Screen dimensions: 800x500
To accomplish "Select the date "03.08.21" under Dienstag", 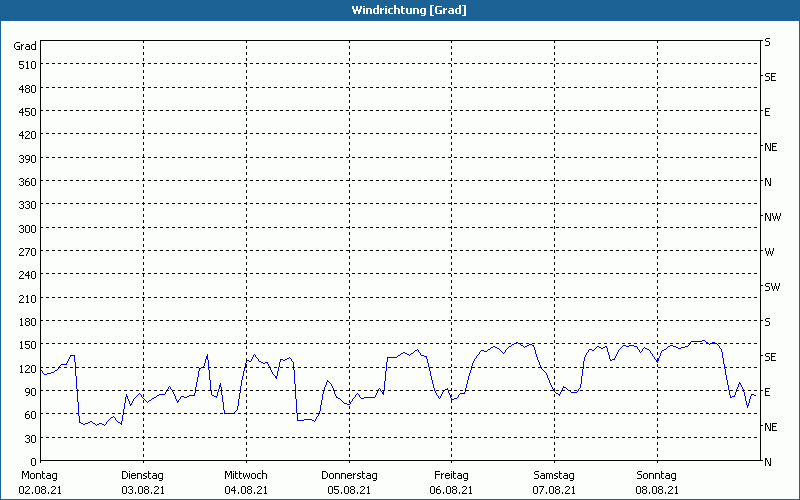I will 143,490.
